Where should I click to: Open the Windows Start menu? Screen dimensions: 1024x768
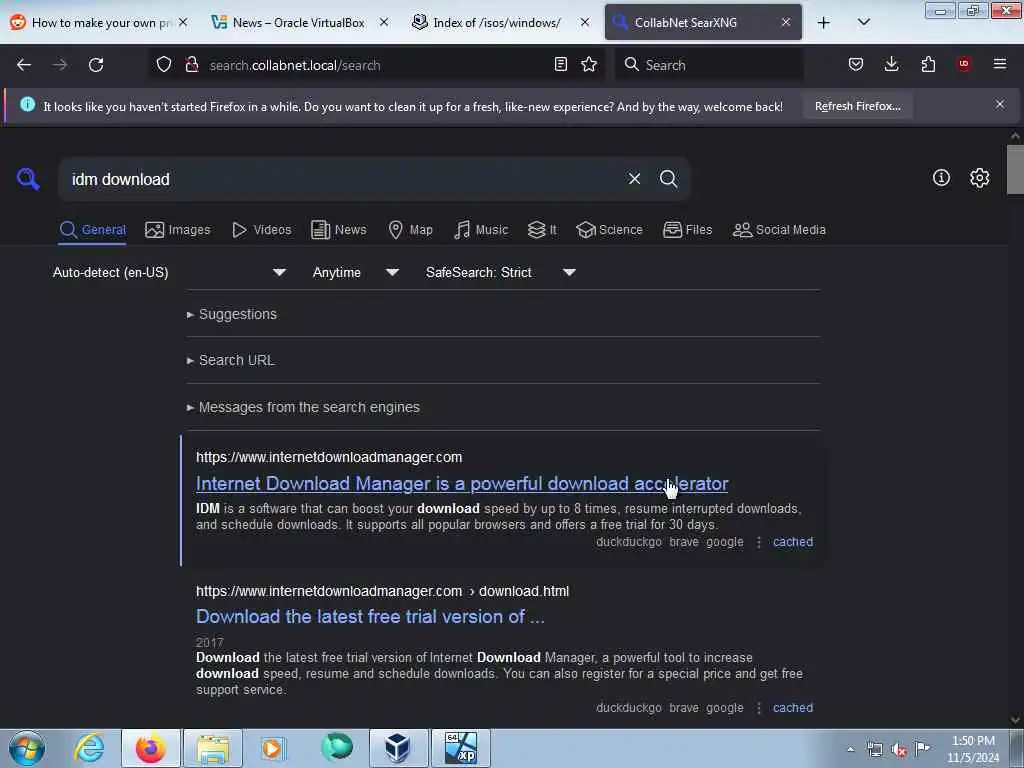click(x=27, y=748)
